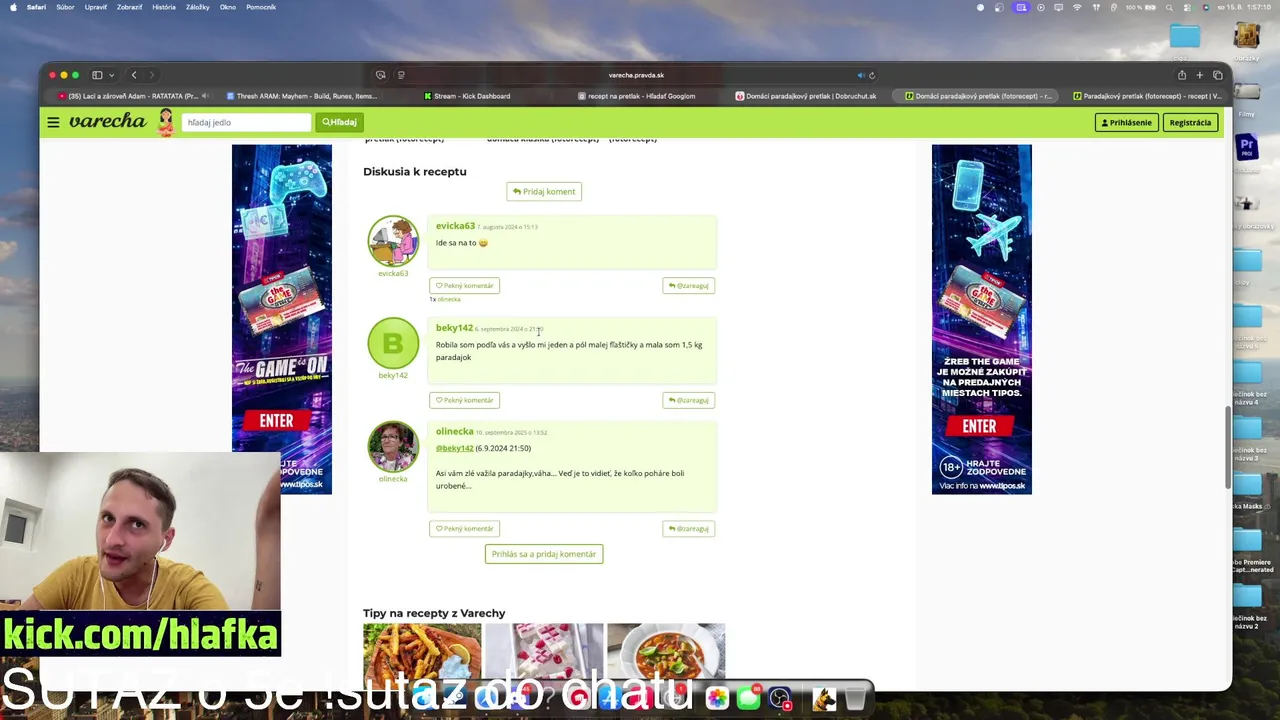Click the Registrácia button
The width and height of the screenshot is (1280, 720).
1190,122
